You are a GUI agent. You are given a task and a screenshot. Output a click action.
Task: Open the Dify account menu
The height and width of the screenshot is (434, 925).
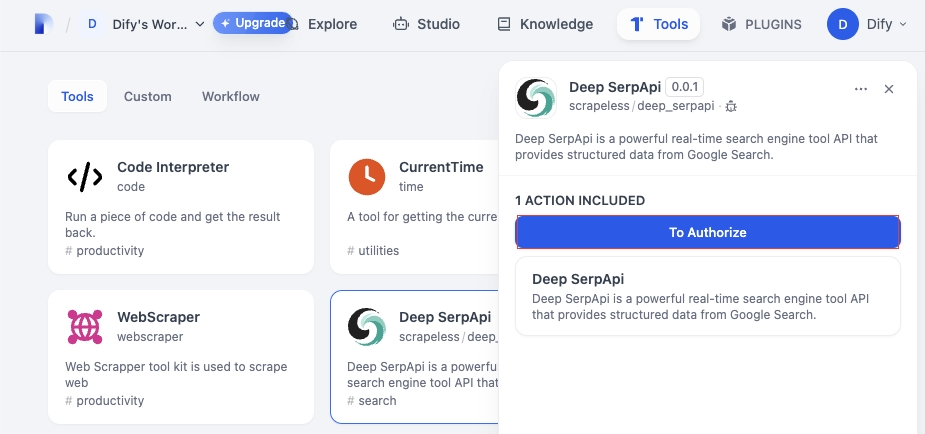coord(867,24)
